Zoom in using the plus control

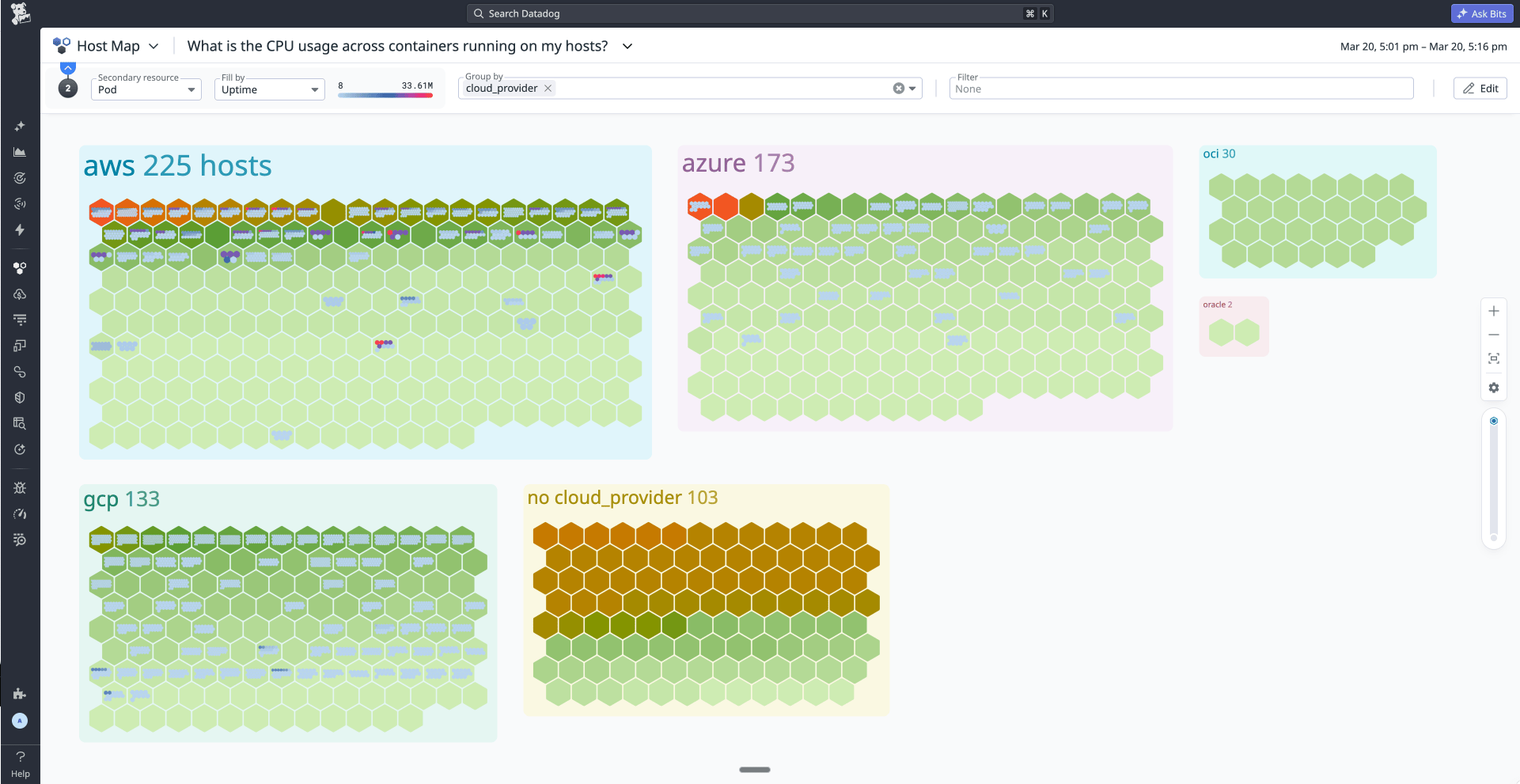(x=1495, y=310)
